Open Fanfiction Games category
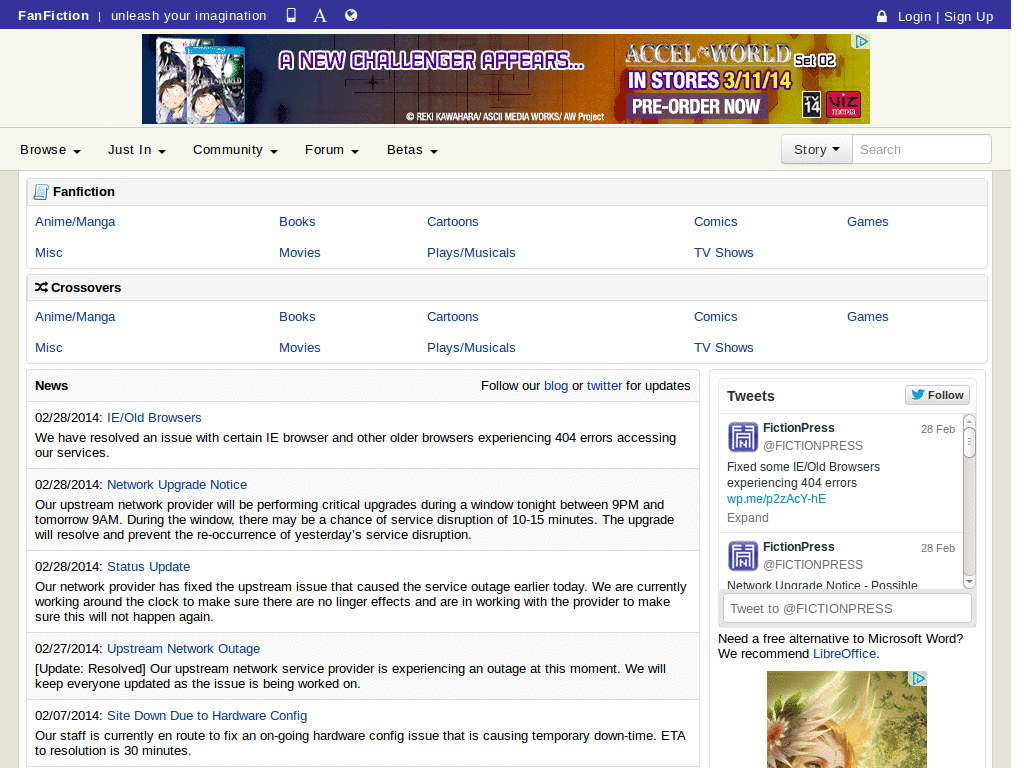The width and height of the screenshot is (1024, 768). pyautogui.click(x=867, y=222)
